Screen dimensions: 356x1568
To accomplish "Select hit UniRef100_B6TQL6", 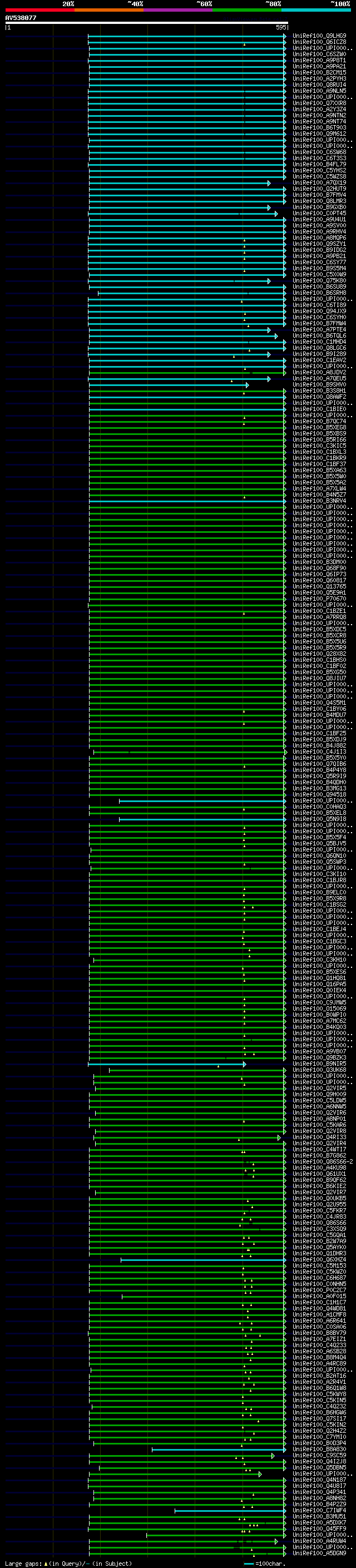I will pos(319,336).
